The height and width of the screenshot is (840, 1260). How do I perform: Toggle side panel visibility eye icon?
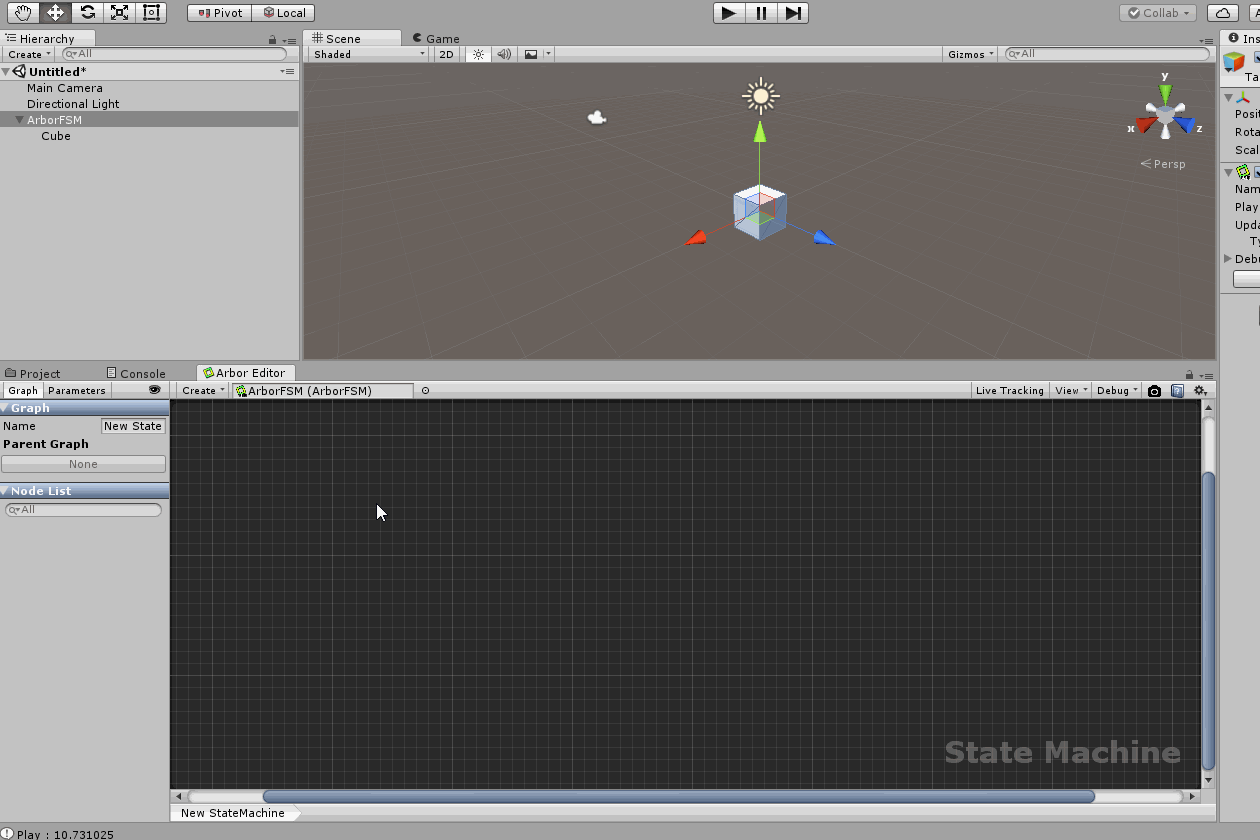click(x=154, y=390)
